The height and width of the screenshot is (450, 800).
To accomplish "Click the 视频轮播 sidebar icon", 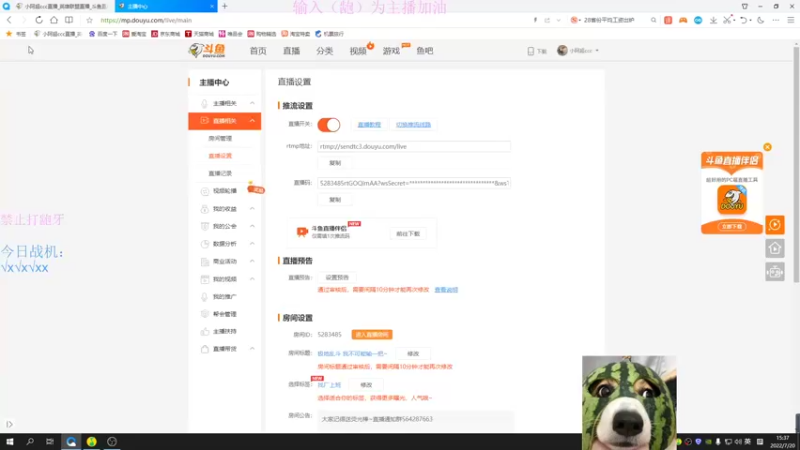I will click(205, 191).
